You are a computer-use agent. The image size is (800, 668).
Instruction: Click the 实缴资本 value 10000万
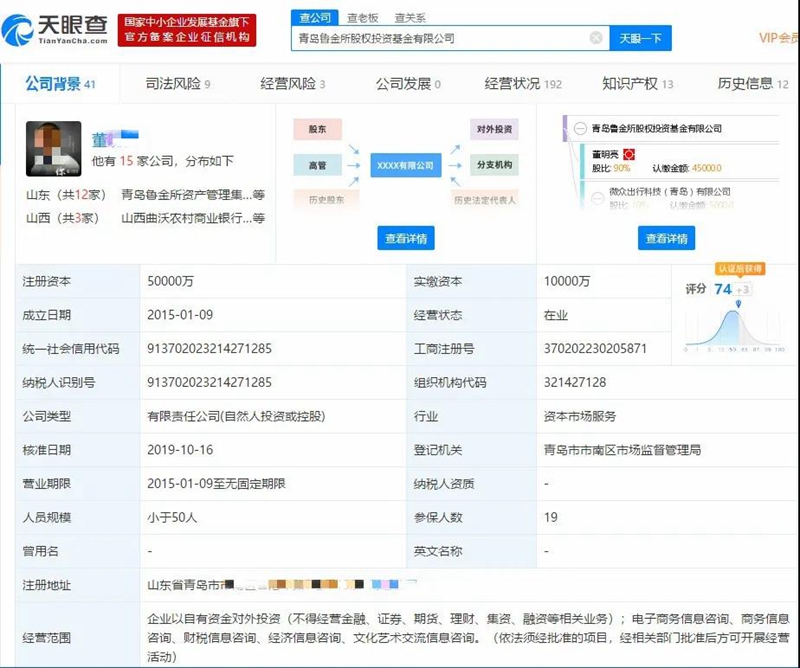(x=567, y=281)
